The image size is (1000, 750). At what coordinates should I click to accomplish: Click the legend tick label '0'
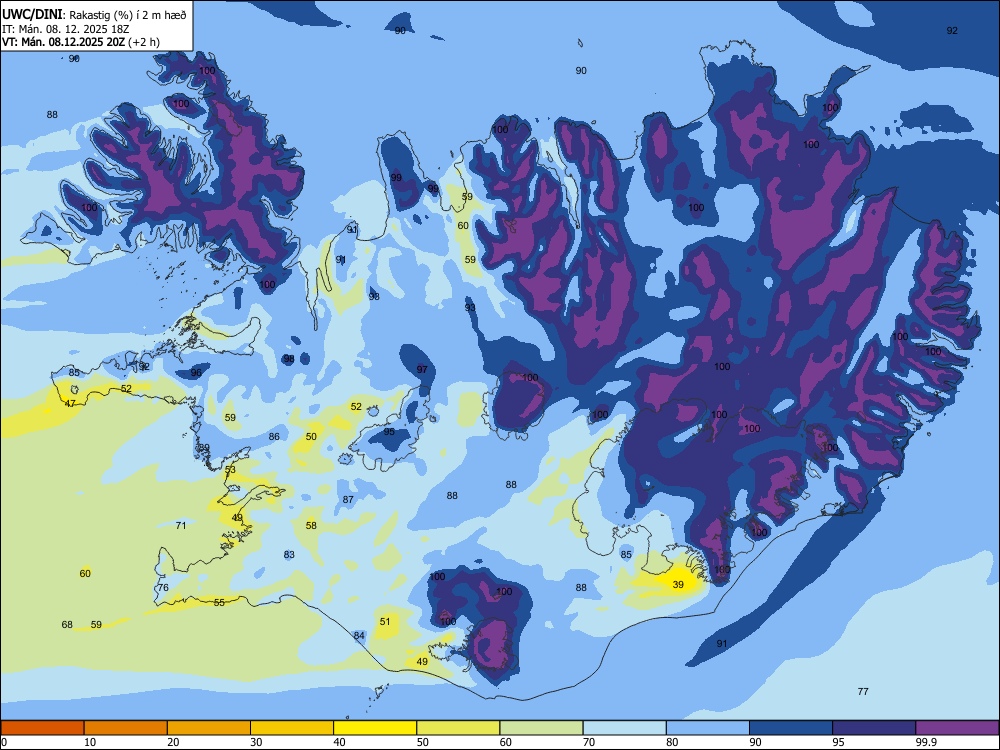point(4,742)
